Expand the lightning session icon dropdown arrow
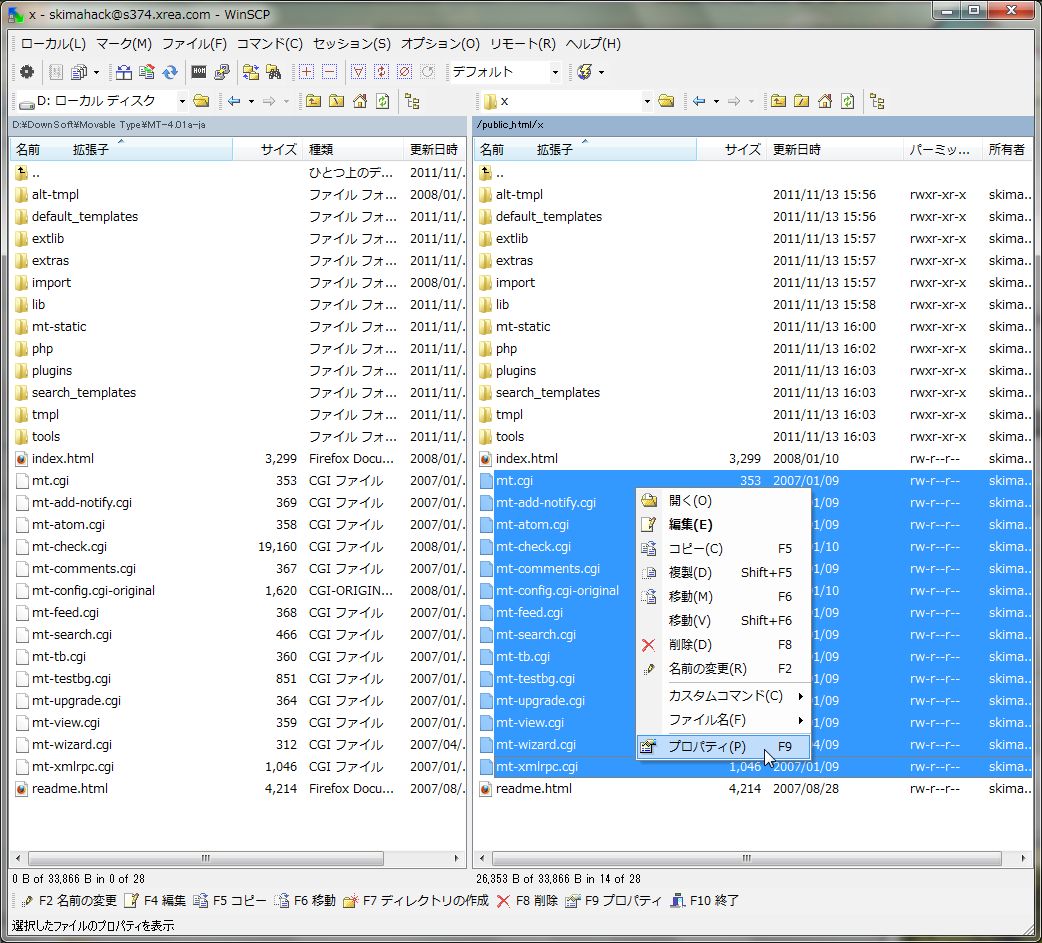The image size is (1042, 943). click(601, 72)
